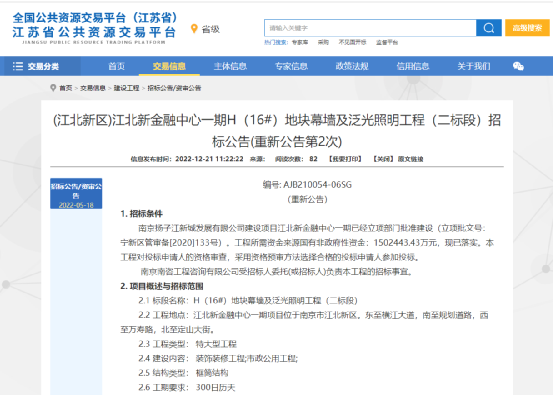Viewport: 553px width, 395px height.
Task: Open the 政策法规 navigation tab
Action: 352,66
